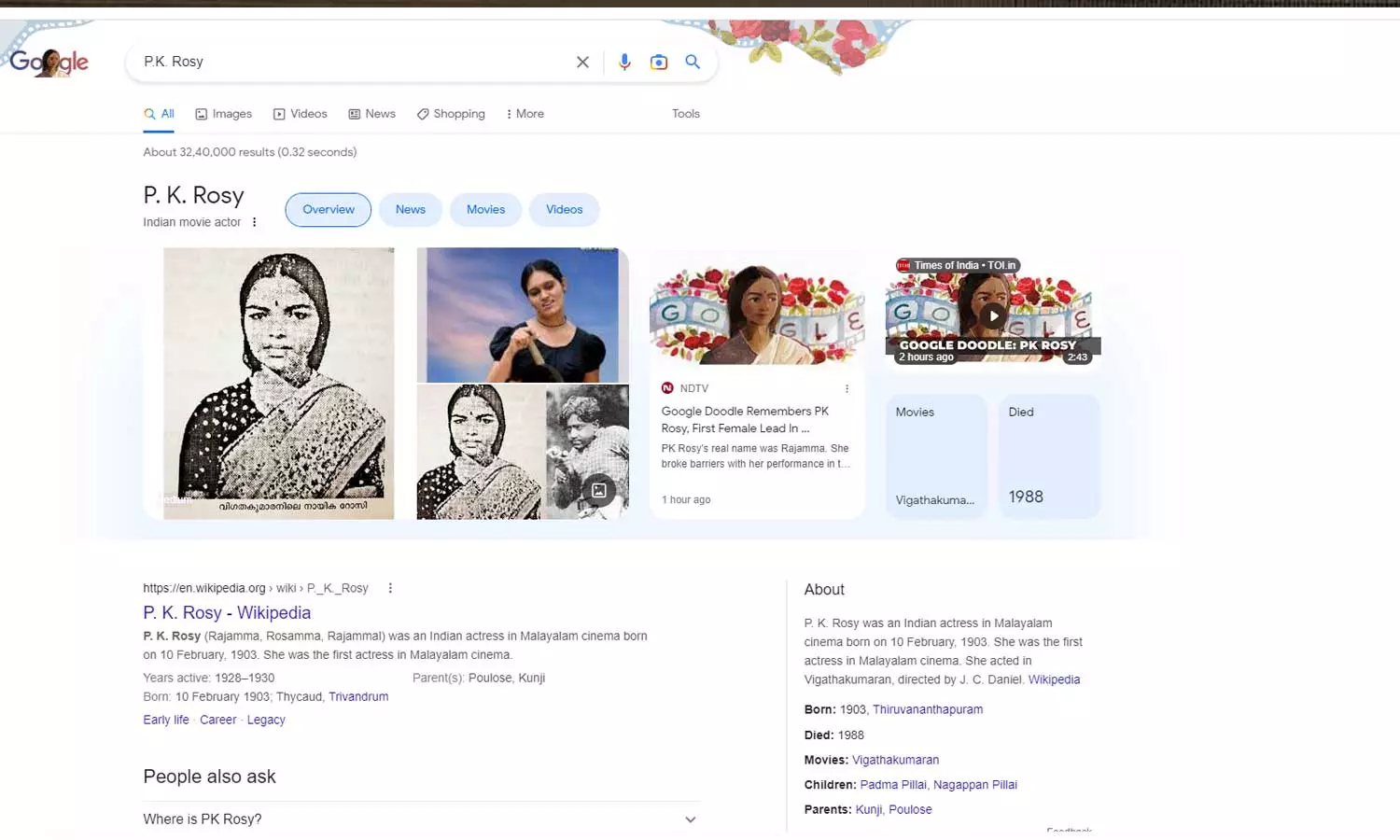Open search by image camera
1400x840 pixels.
(x=659, y=62)
